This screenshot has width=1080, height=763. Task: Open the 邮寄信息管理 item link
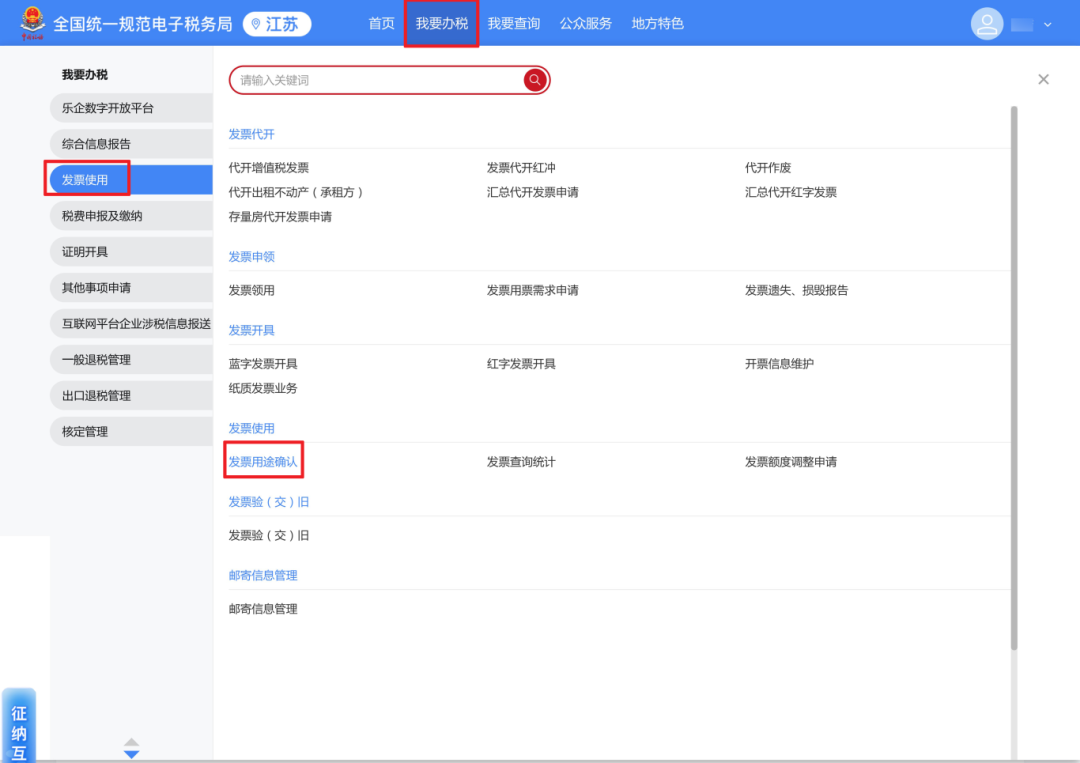pyautogui.click(x=263, y=609)
